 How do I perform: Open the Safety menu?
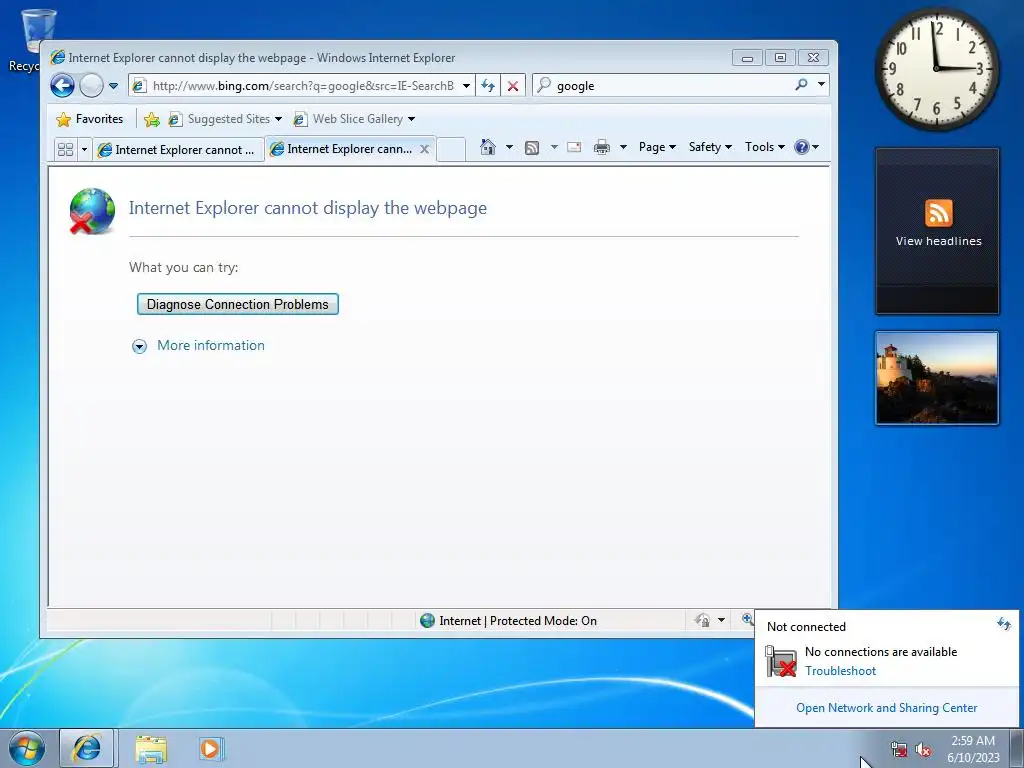point(711,147)
